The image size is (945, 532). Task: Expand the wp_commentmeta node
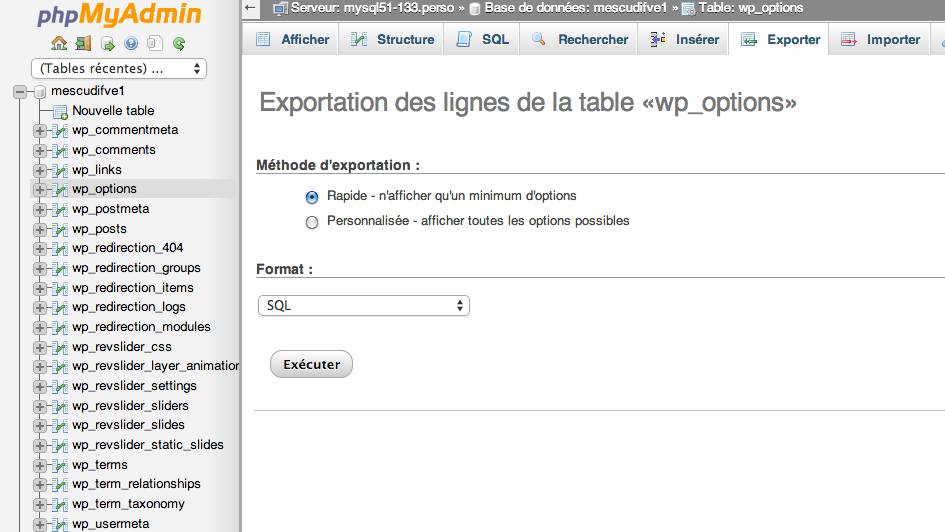[x=40, y=131]
